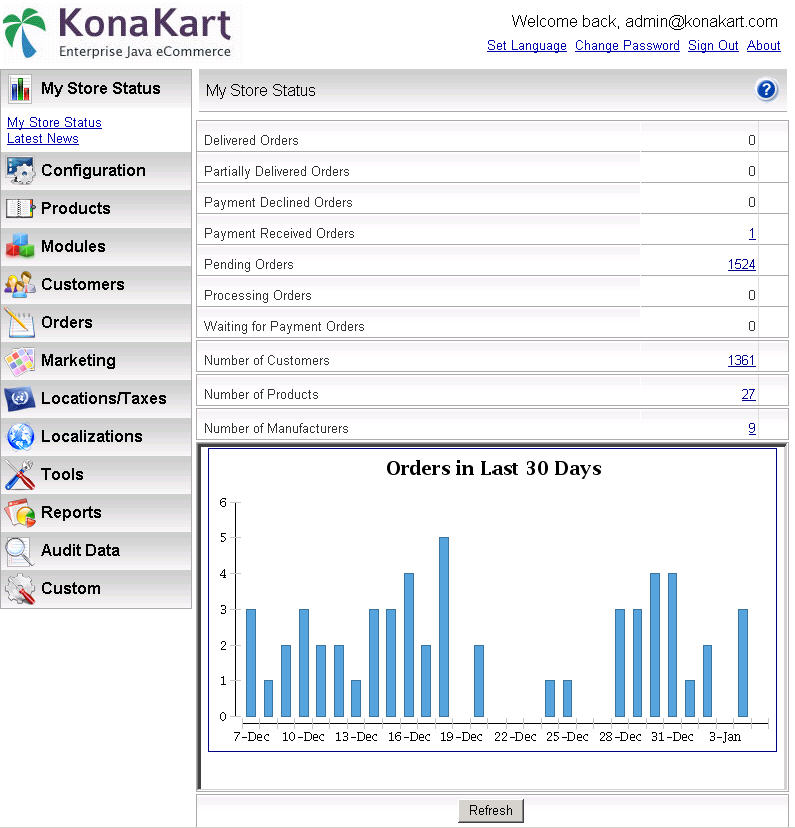Open the Modules menu section
Viewport: 795px width, 828px height.
(96, 247)
